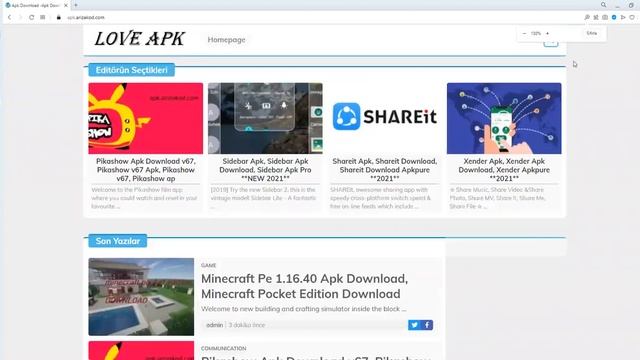This screenshot has width=640, height=360.
Task: Click the send arrow flow icon
Action: (623, 18)
